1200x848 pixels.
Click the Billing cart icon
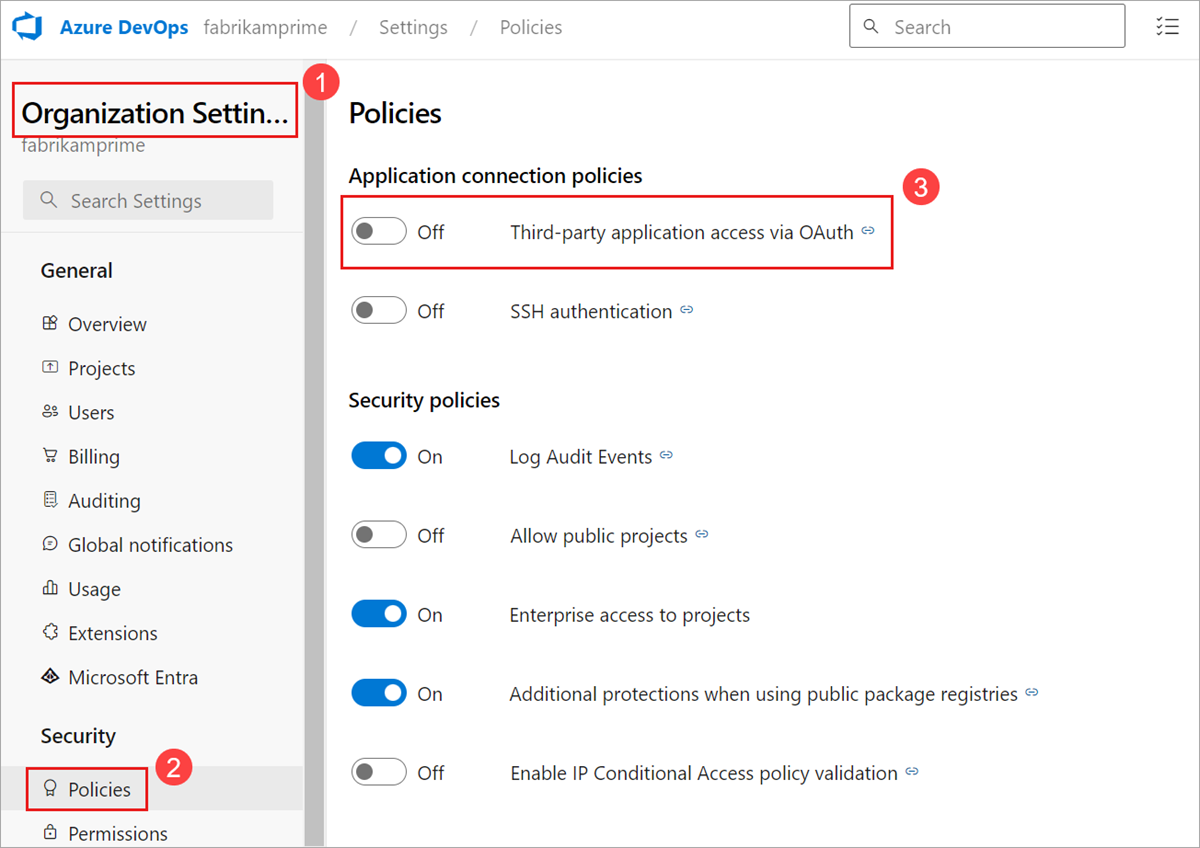tap(50, 456)
